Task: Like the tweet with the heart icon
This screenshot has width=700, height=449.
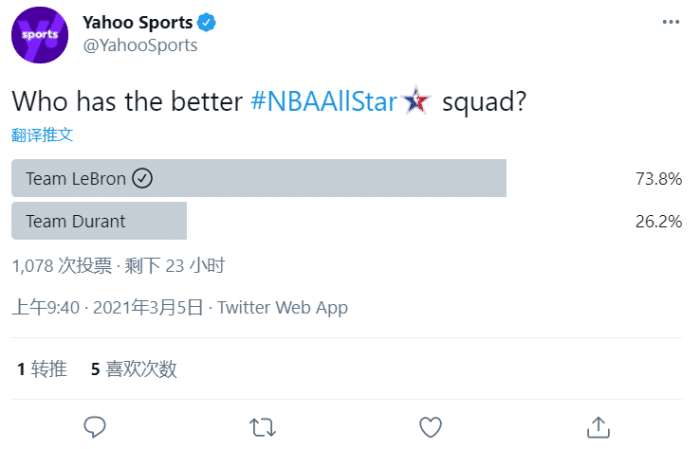Action: coord(430,427)
